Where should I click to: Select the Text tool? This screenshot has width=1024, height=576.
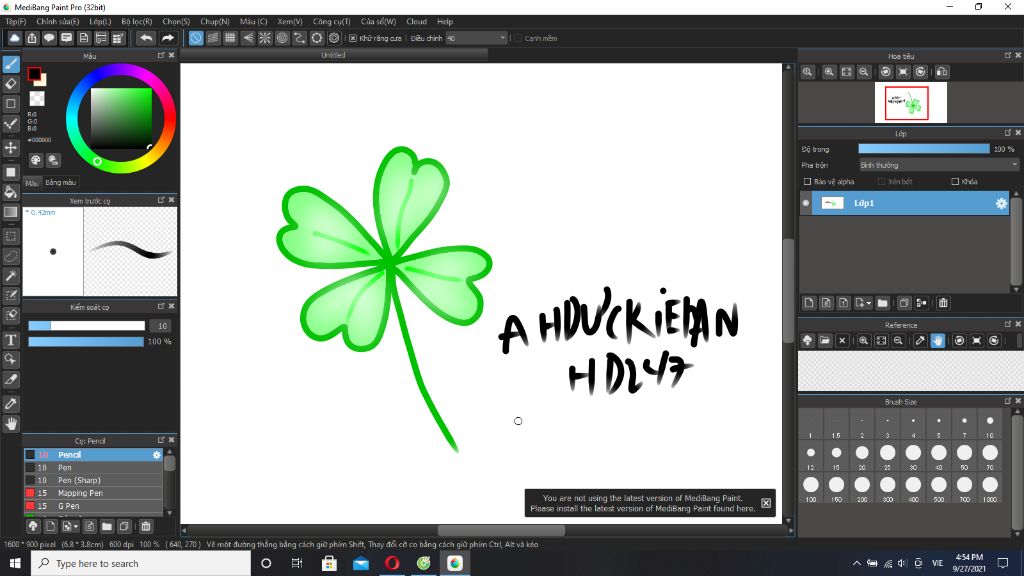[11, 340]
